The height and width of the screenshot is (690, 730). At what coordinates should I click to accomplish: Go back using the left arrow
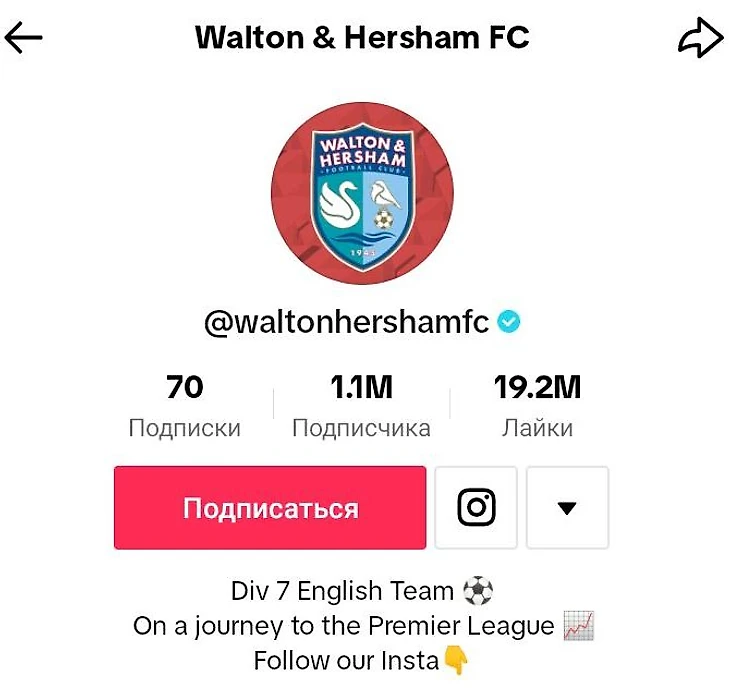[x=23, y=37]
